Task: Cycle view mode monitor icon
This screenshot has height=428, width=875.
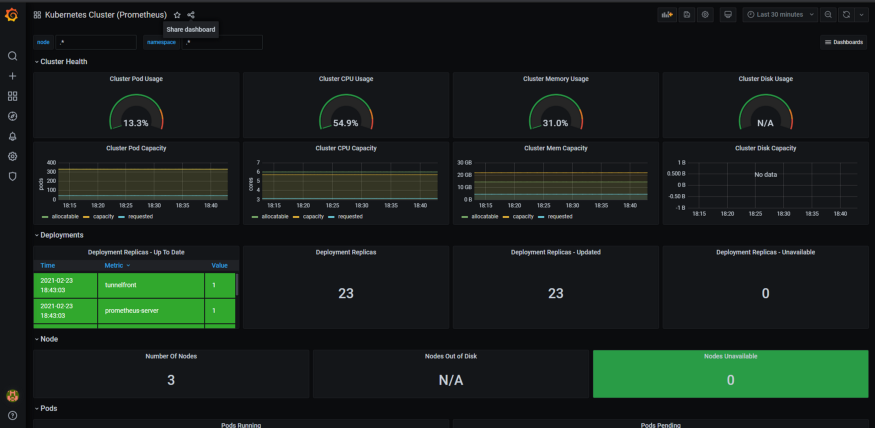Action: tap(727, 15)
